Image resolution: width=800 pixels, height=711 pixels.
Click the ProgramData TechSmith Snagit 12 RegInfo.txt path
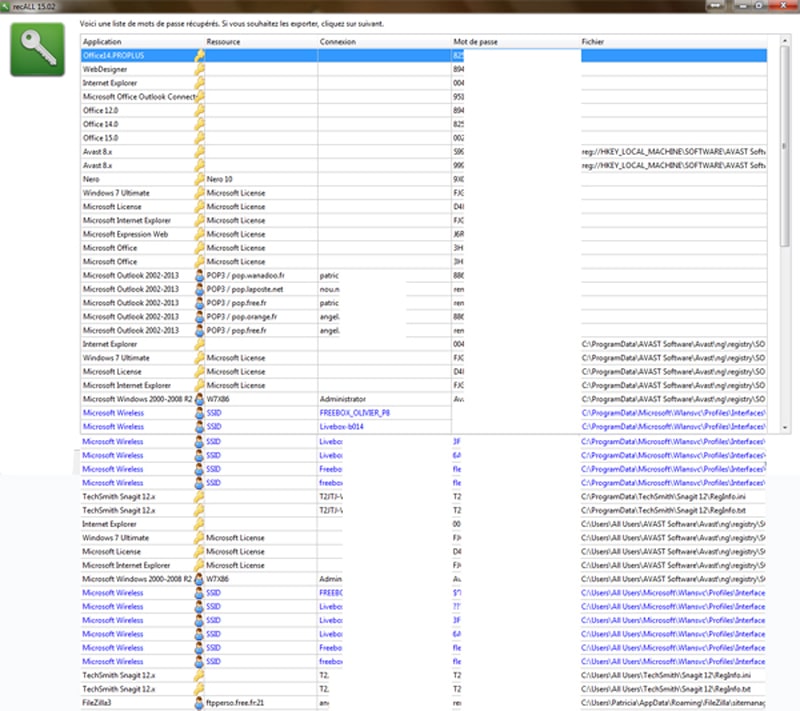(663, 510)
